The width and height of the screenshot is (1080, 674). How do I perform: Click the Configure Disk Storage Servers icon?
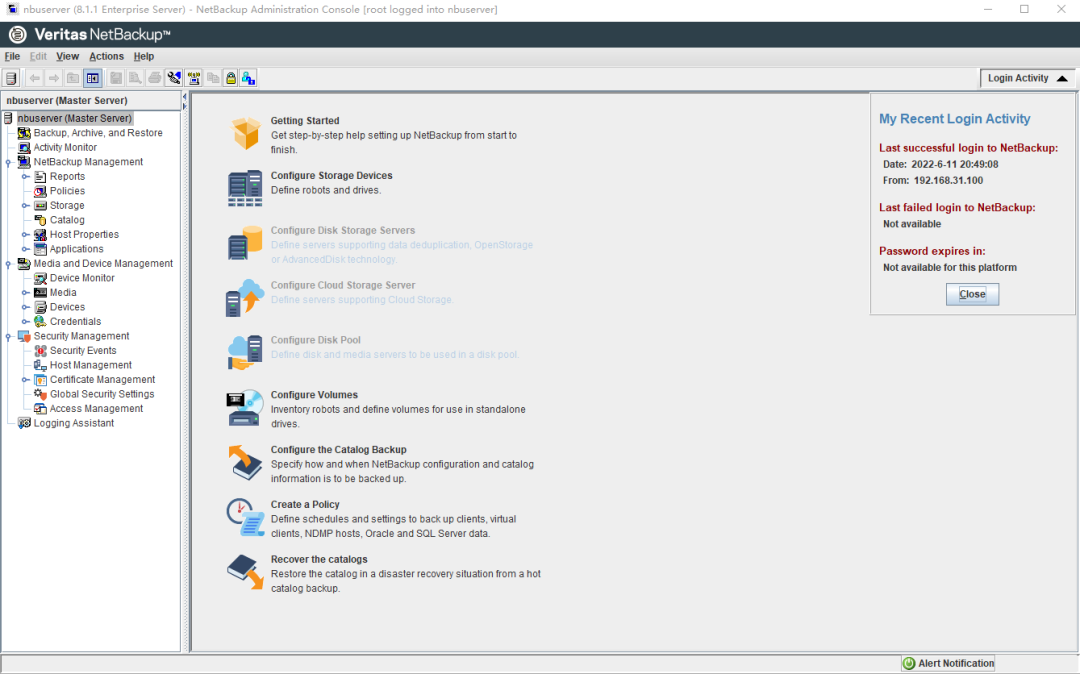(x=245, y=243)
